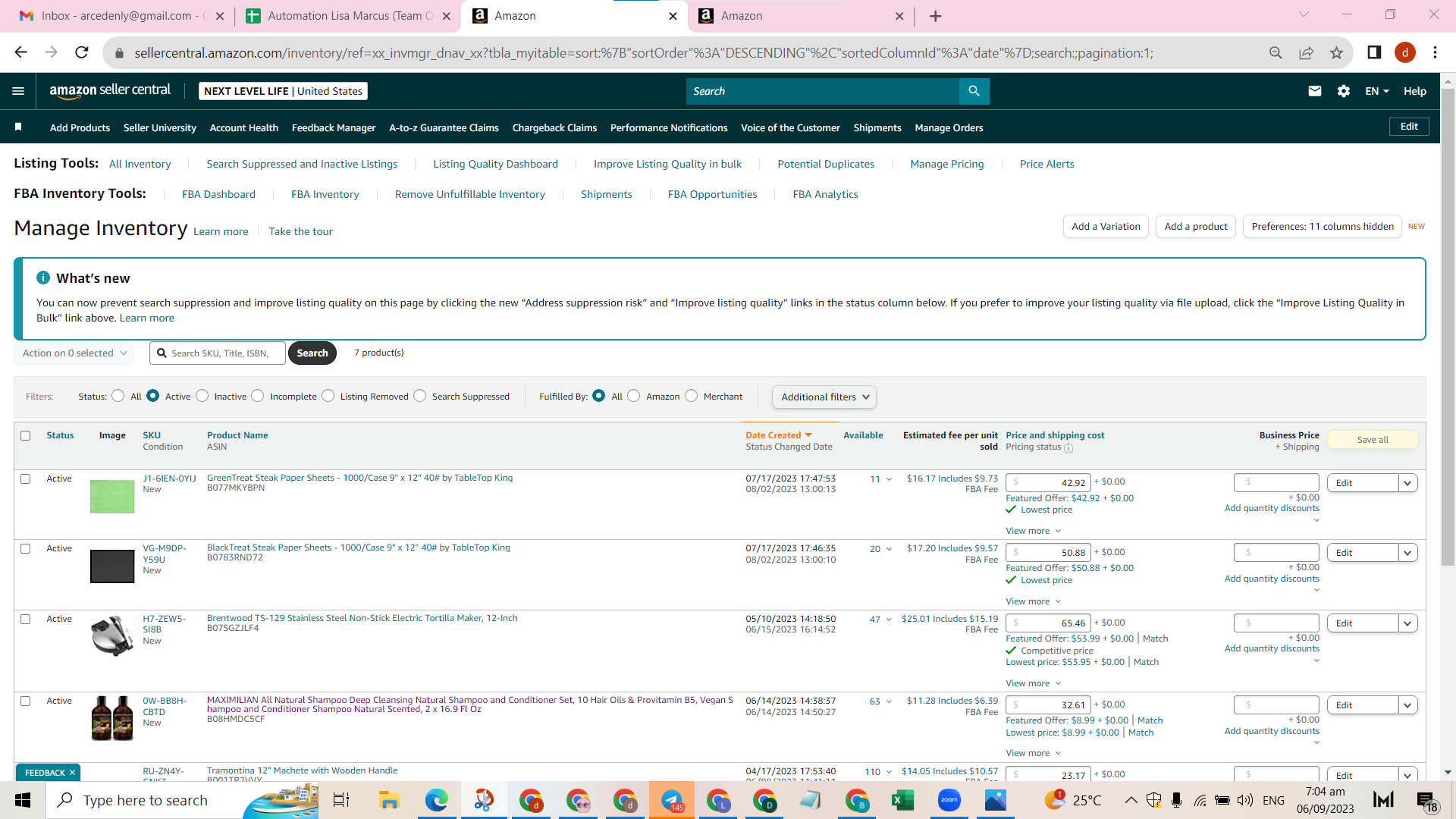This screenshot has height=819, width=1456.
Task: Click the Search button beside SKU field
Action: pyautogui.click(x=312, y=353)
